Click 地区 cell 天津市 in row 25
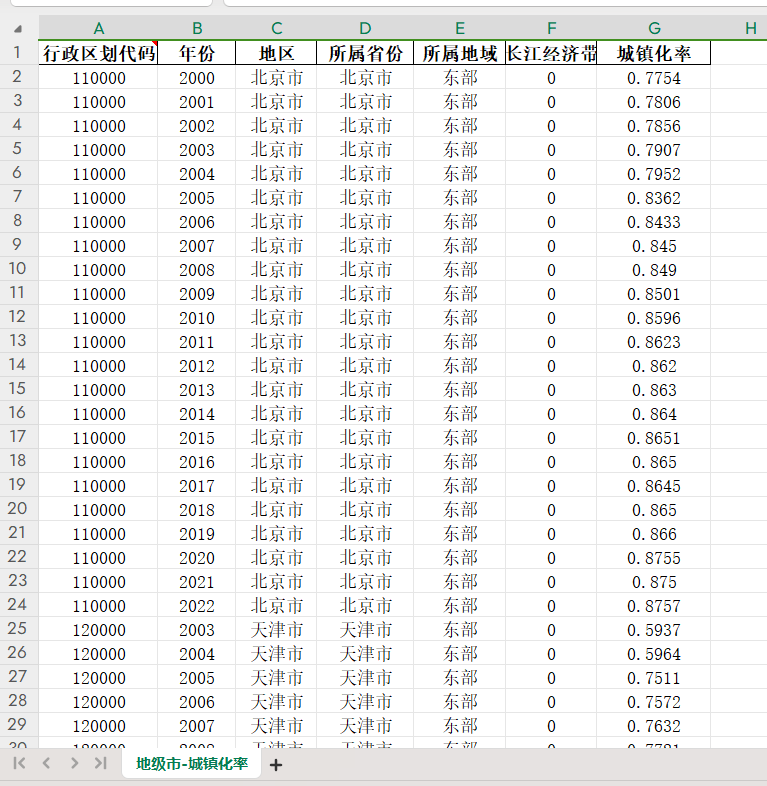 point(276,631)
